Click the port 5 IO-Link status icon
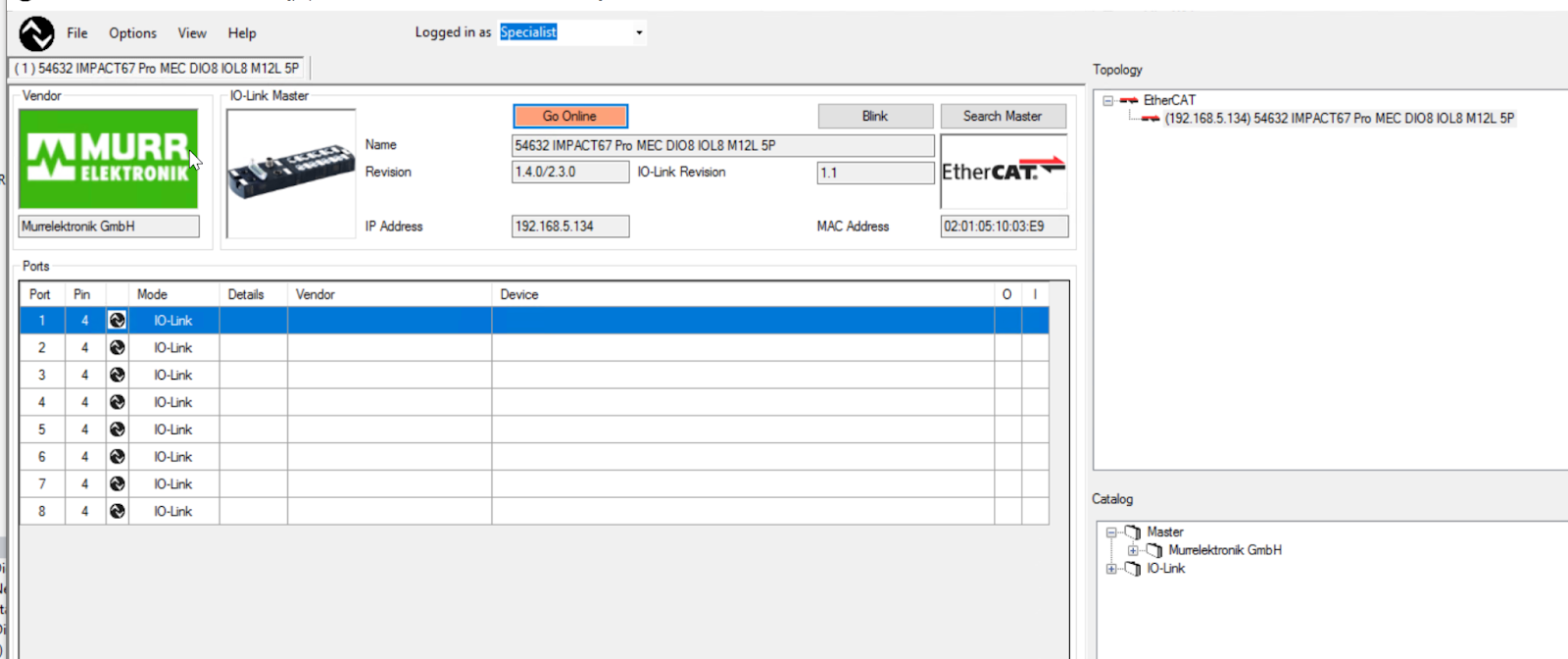 117,430
